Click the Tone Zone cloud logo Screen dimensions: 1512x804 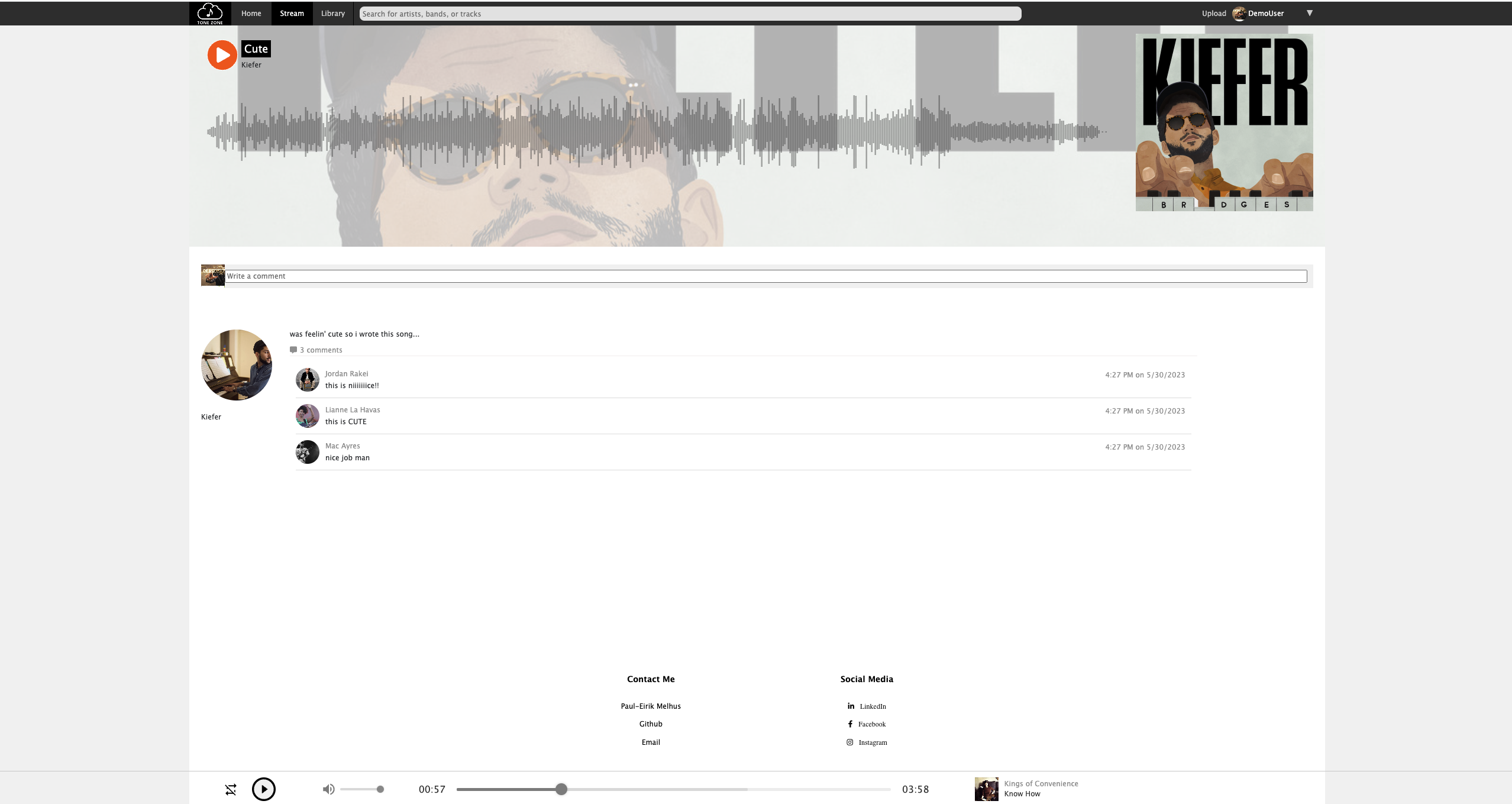210,13
